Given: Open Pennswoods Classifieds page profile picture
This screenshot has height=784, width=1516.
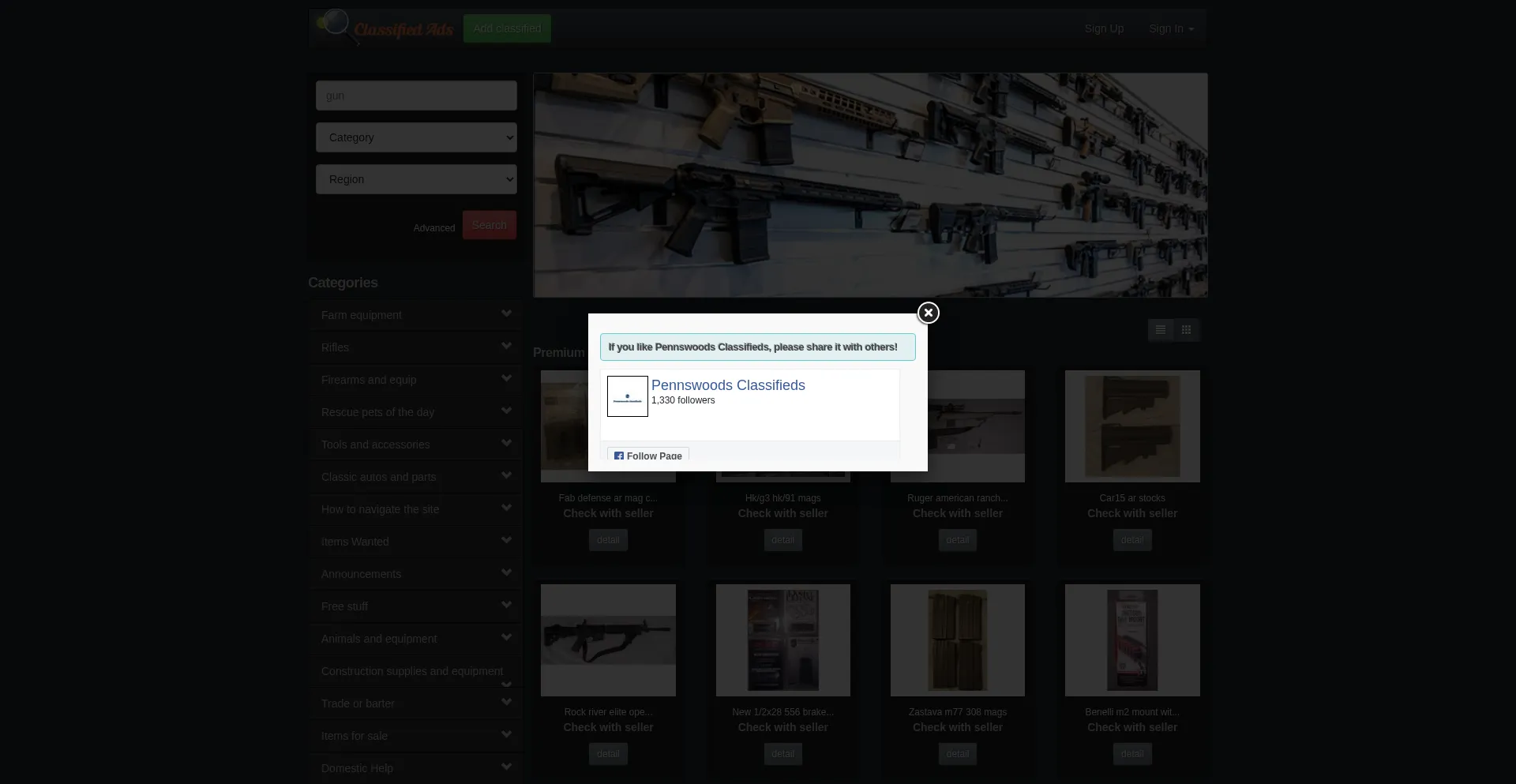Looking at the screenshot, I should (627, 396).
